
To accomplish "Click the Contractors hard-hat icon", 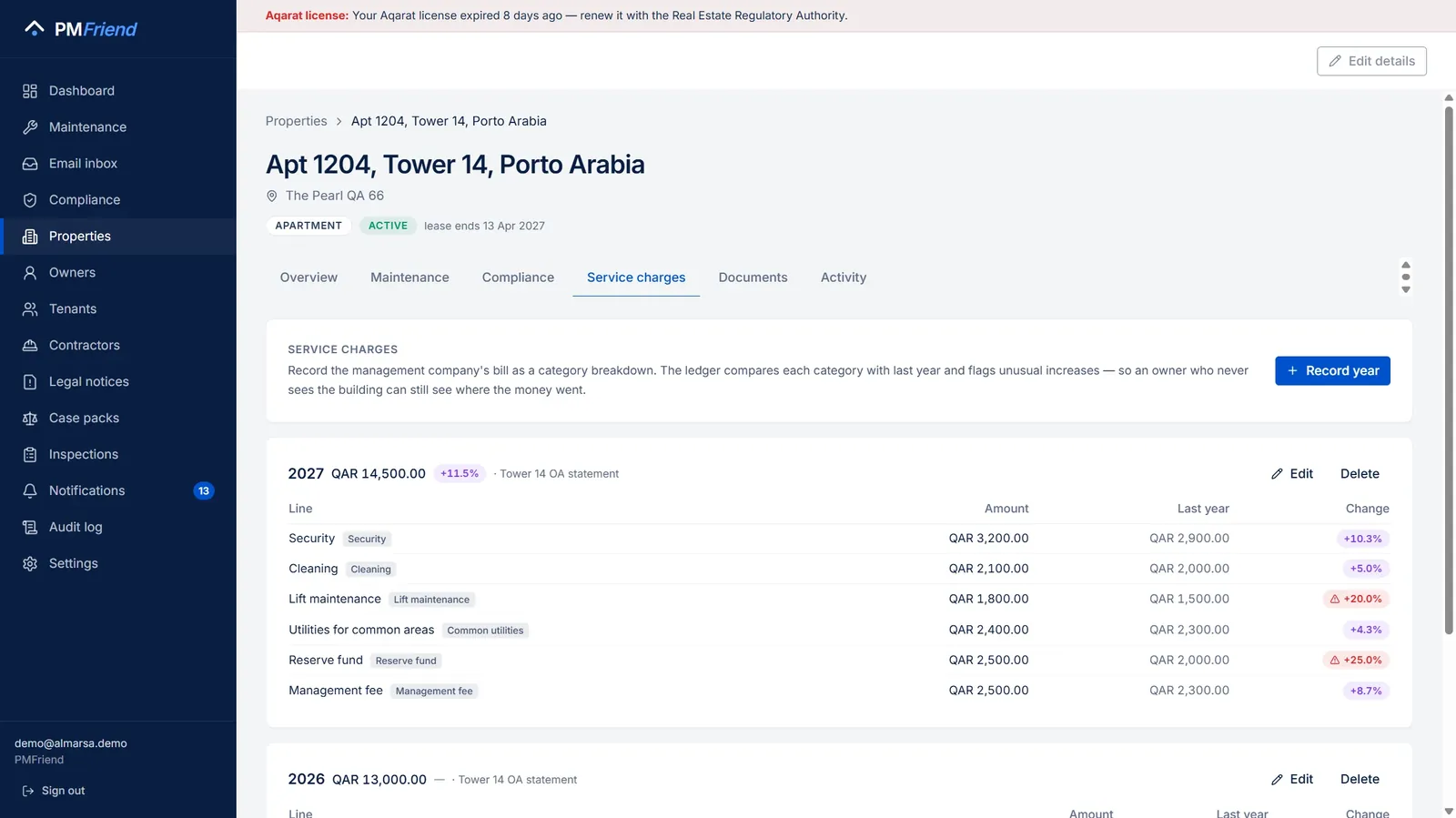I will coord(30,346).
